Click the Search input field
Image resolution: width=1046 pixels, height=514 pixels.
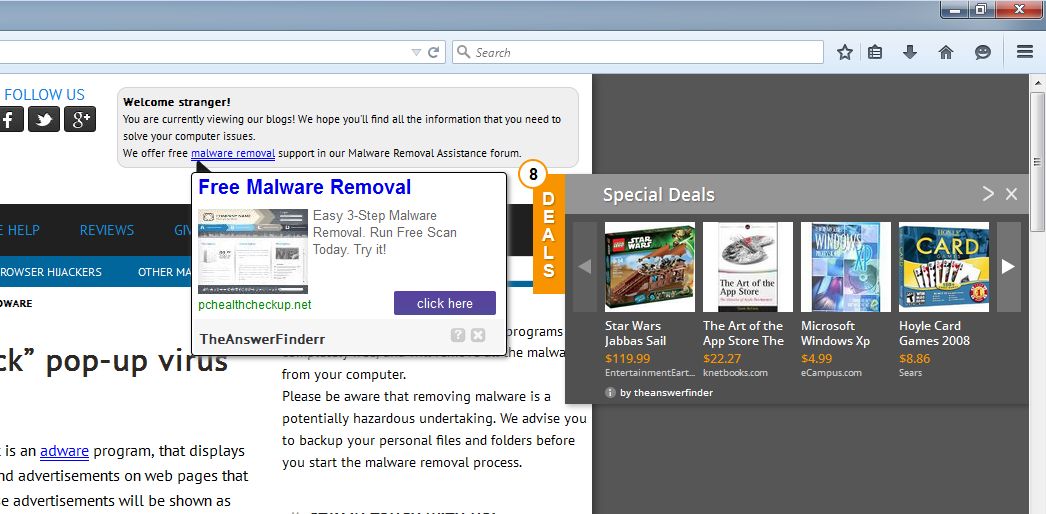(x=638, y=52)
